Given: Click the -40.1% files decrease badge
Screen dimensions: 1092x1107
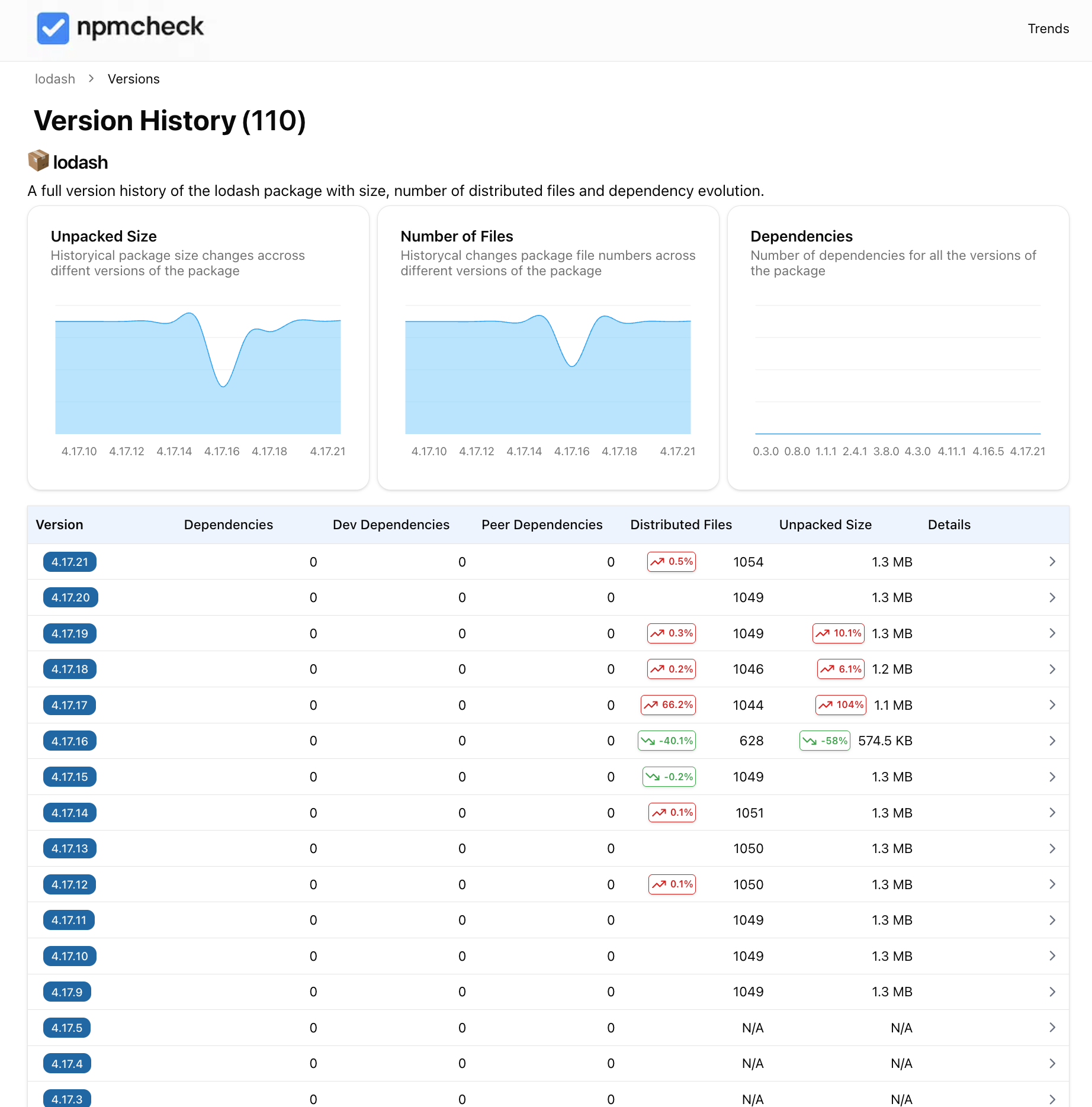Looking at the screenshot, I should coord(667,741).
